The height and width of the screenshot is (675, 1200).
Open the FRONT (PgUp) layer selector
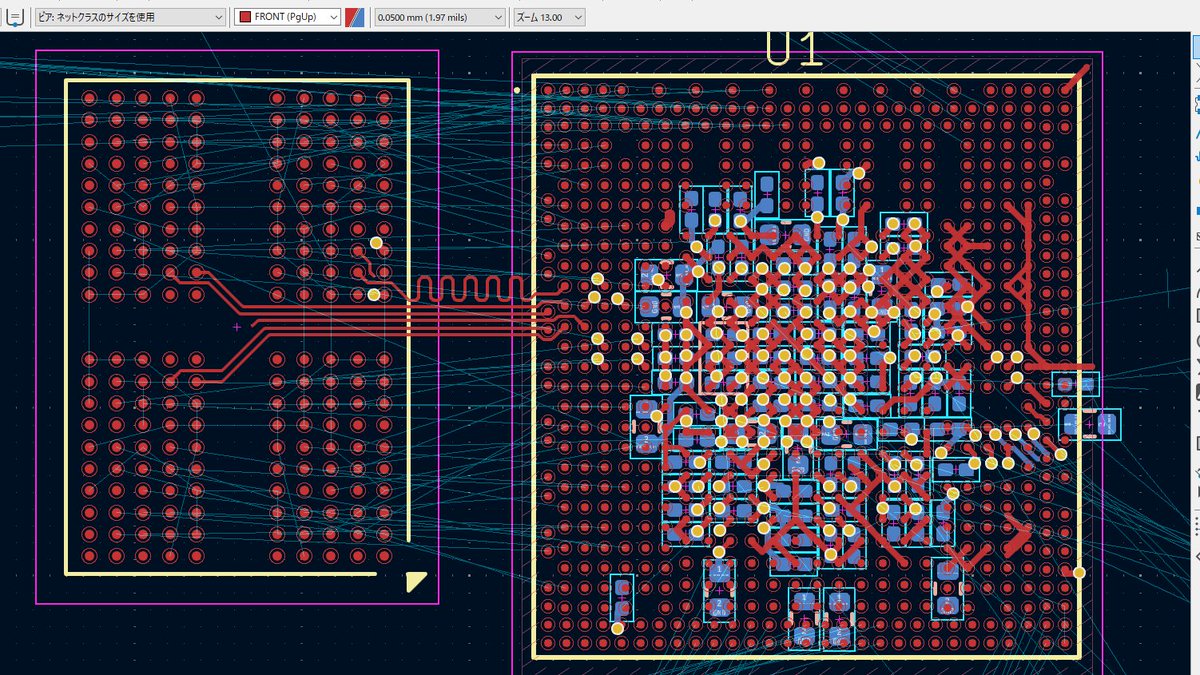[x=287, y=17]
